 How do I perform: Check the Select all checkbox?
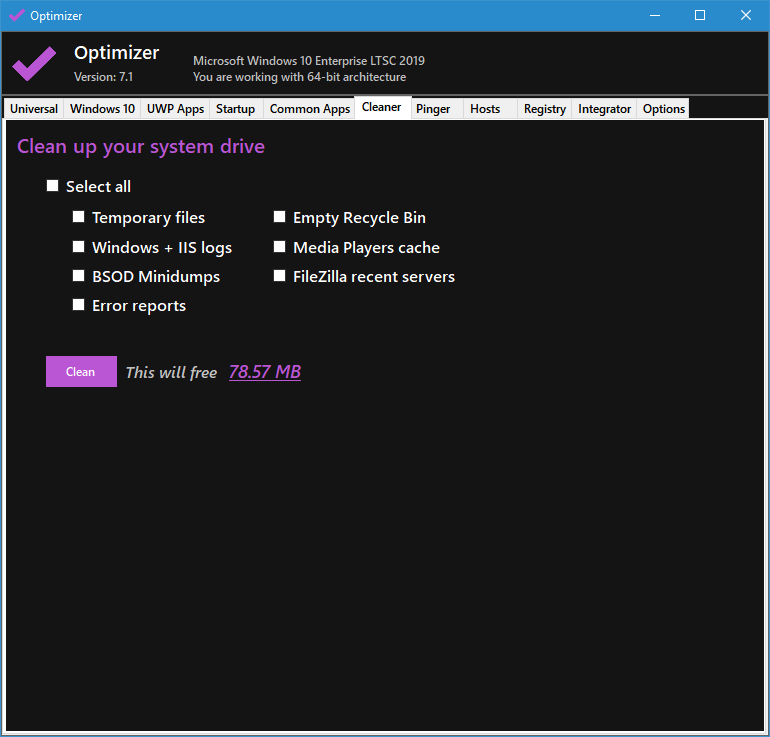click(x=53, y=186)
